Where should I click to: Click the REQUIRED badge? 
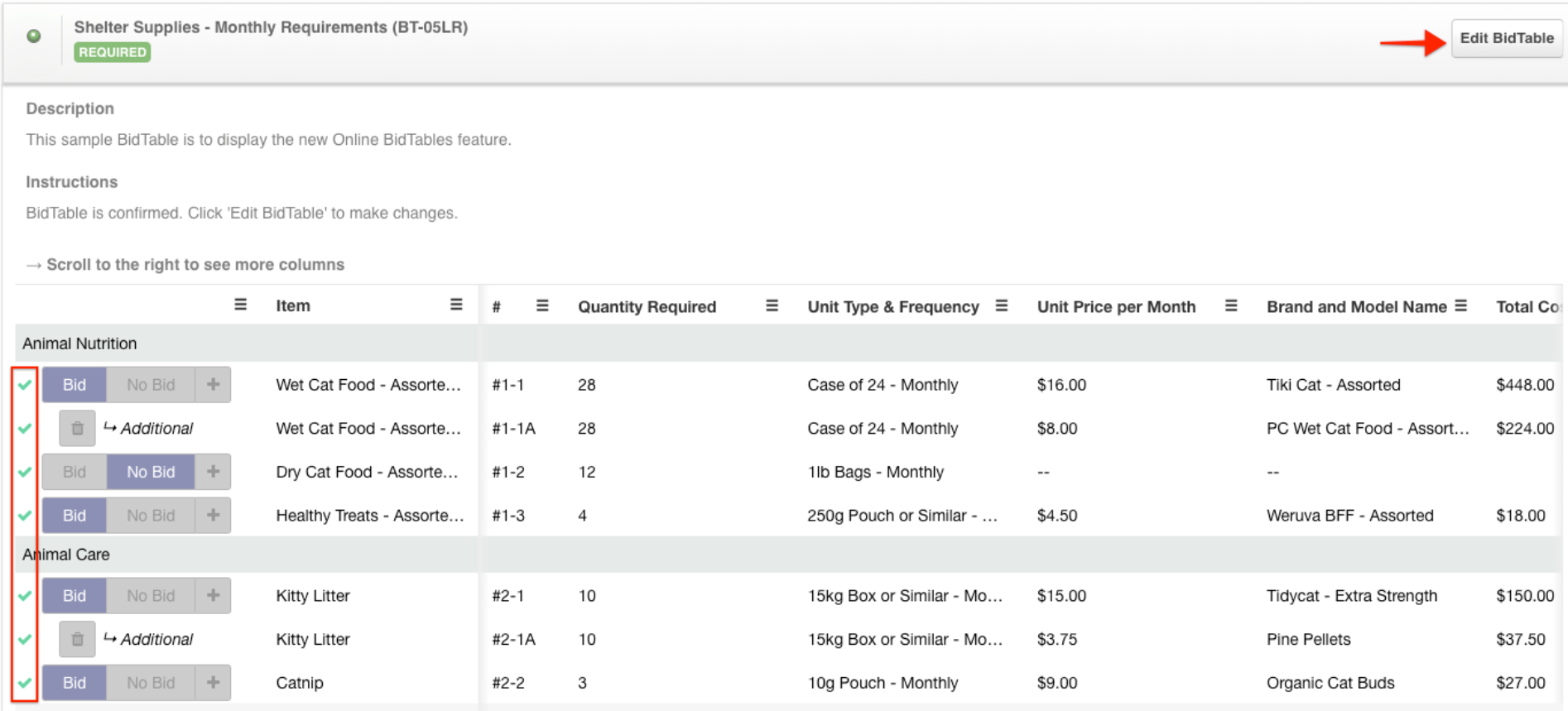(x=112, y=52)
